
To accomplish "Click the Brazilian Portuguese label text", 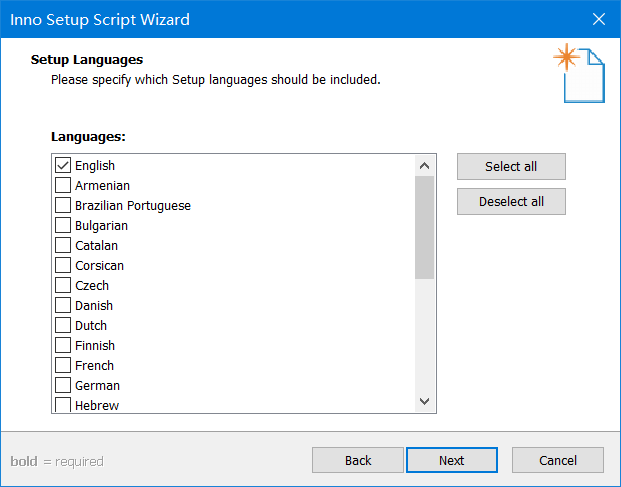I will tap(133, 206).
